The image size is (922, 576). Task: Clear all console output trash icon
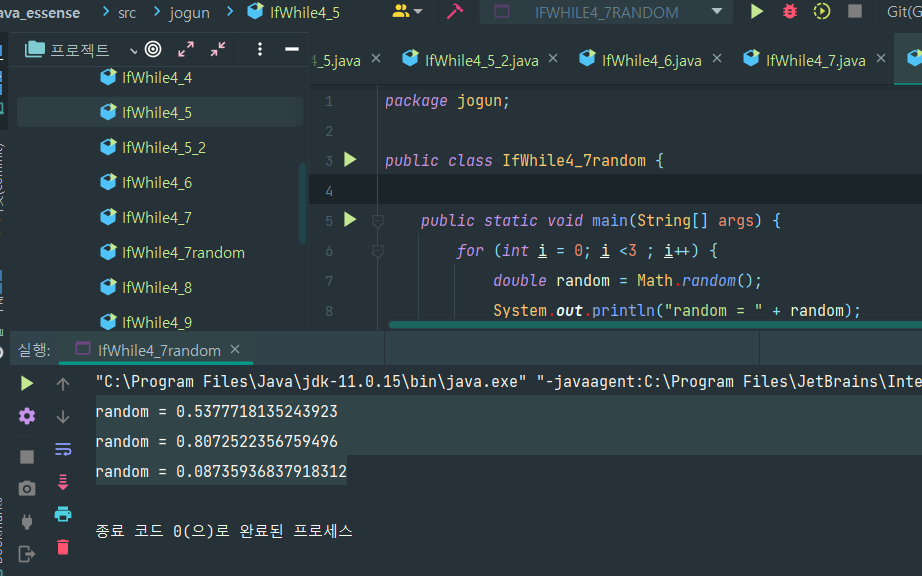coord(63,547)
